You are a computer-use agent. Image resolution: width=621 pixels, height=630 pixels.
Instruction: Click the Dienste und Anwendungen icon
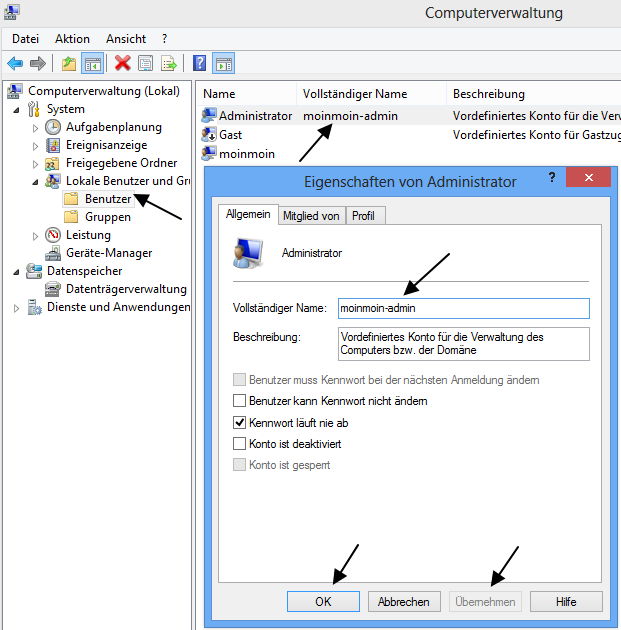tap(34, 307)
